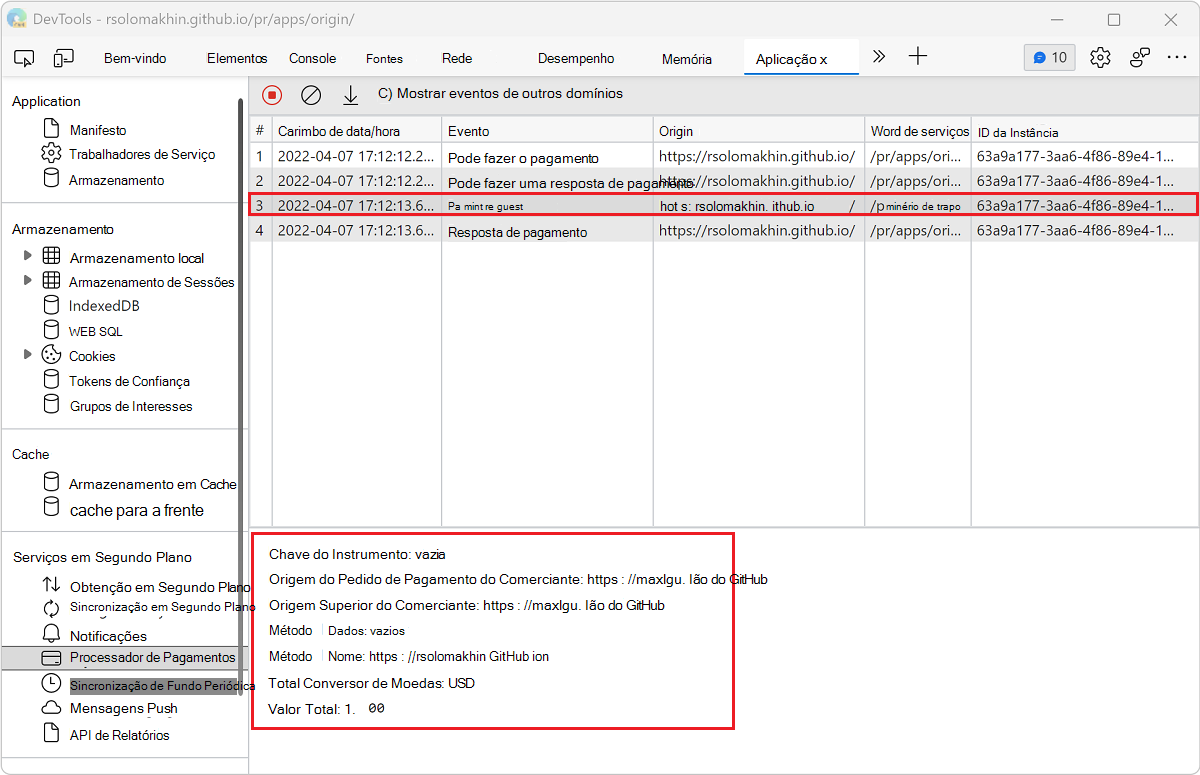The image size is (1200, 775).
Task: Switch to the Console tab
Action: (312, 58)
